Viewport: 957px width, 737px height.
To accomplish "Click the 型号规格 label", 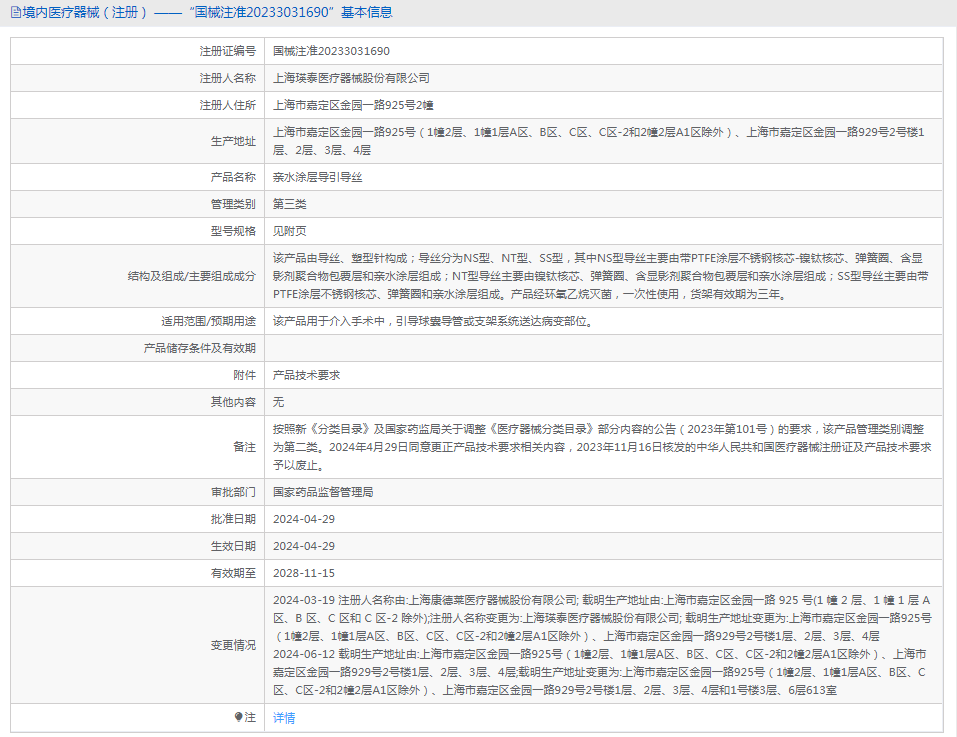I will [233, 231].
